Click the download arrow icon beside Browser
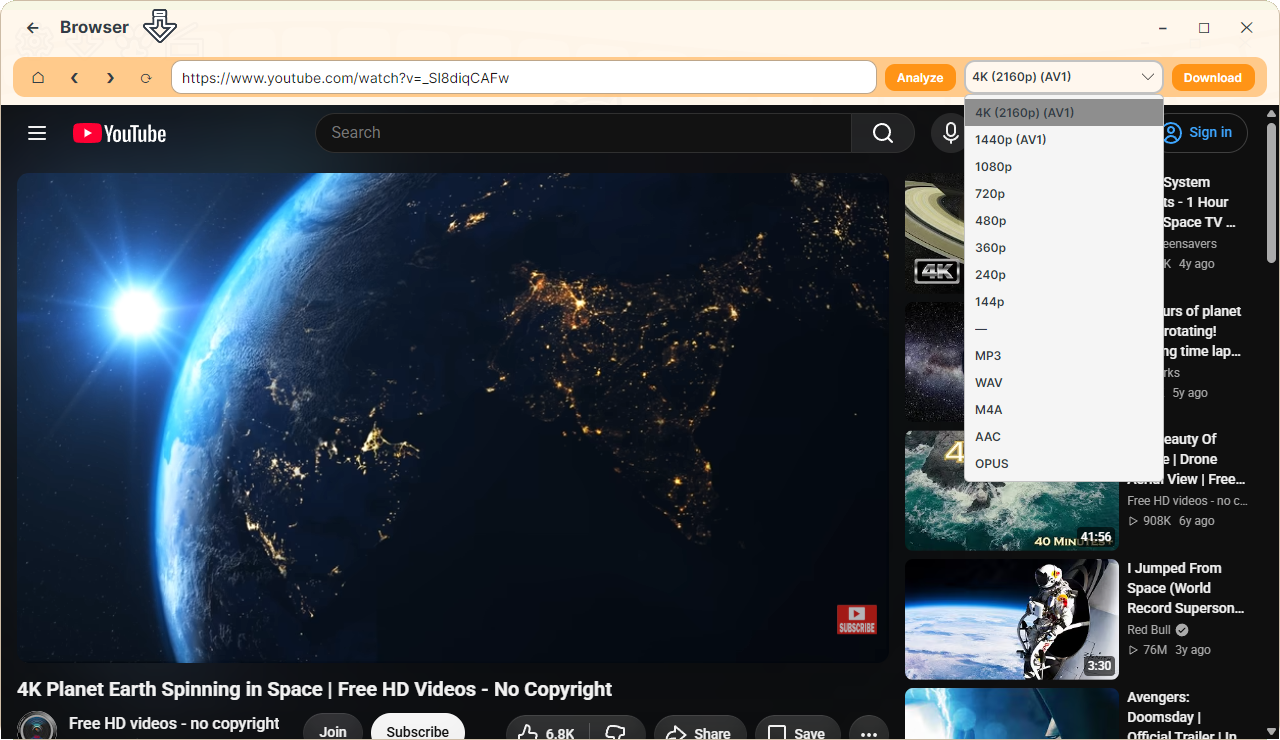Image resolution: width=1280 pixels, height=740 pixels. point(160,25)
